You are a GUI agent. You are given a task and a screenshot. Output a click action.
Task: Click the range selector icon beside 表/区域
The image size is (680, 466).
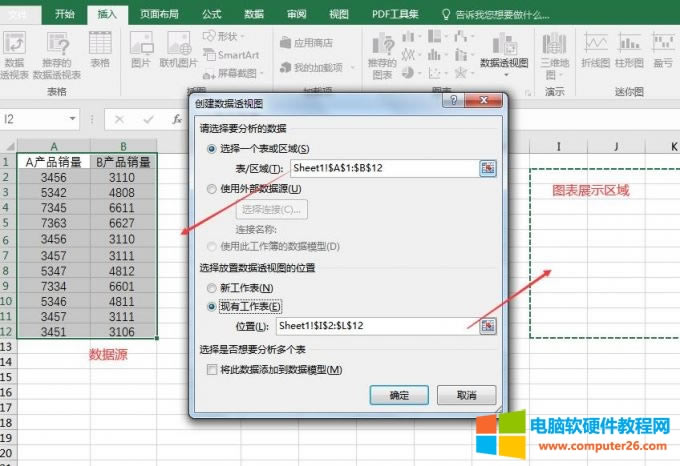coord(487,168)
